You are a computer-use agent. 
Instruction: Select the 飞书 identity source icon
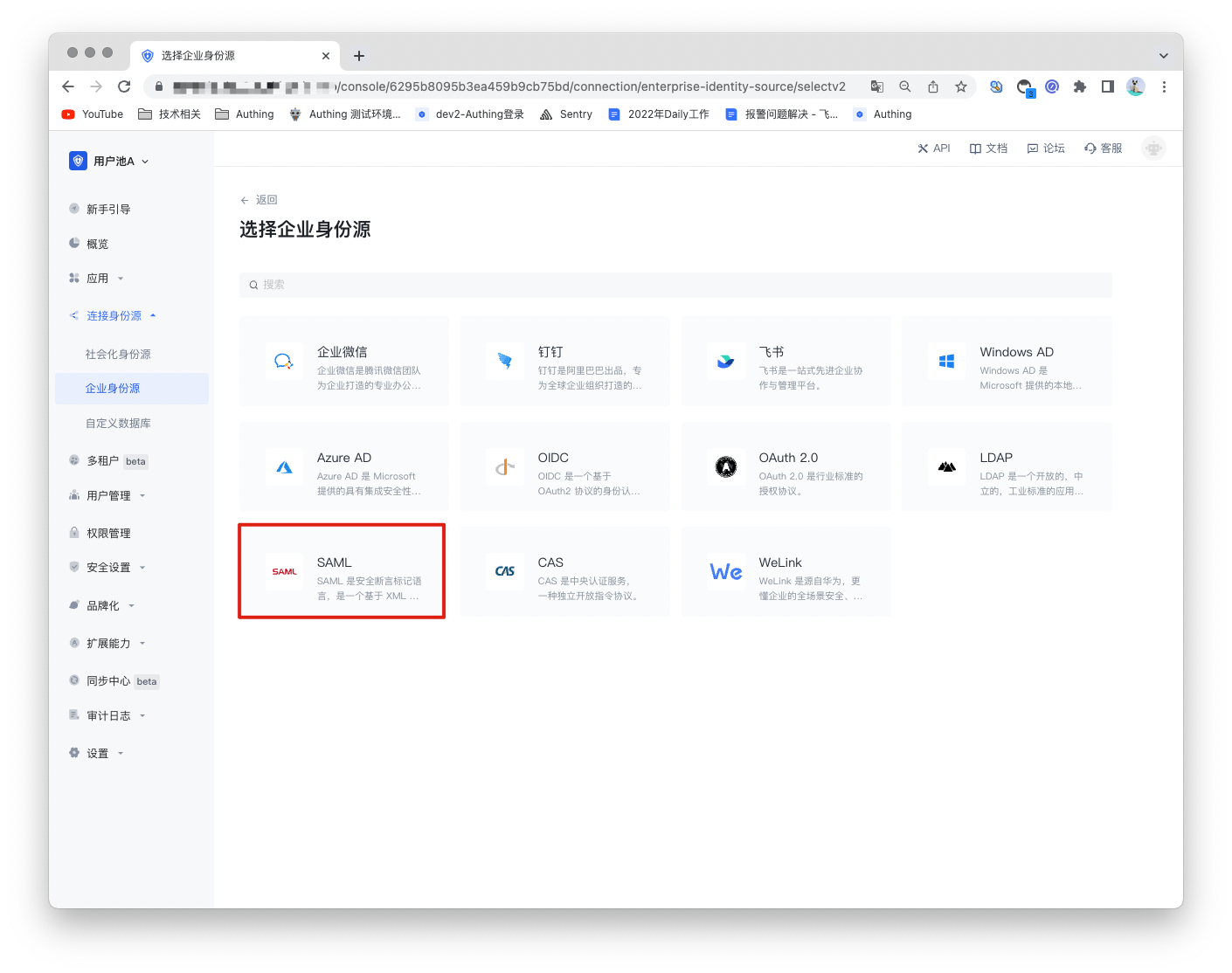[x=726, y=362]
